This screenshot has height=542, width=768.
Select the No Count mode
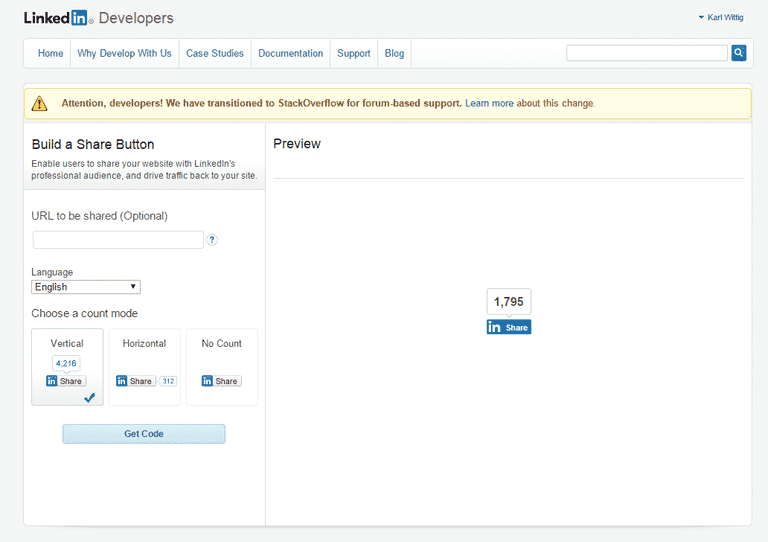[x=221, y=344]
